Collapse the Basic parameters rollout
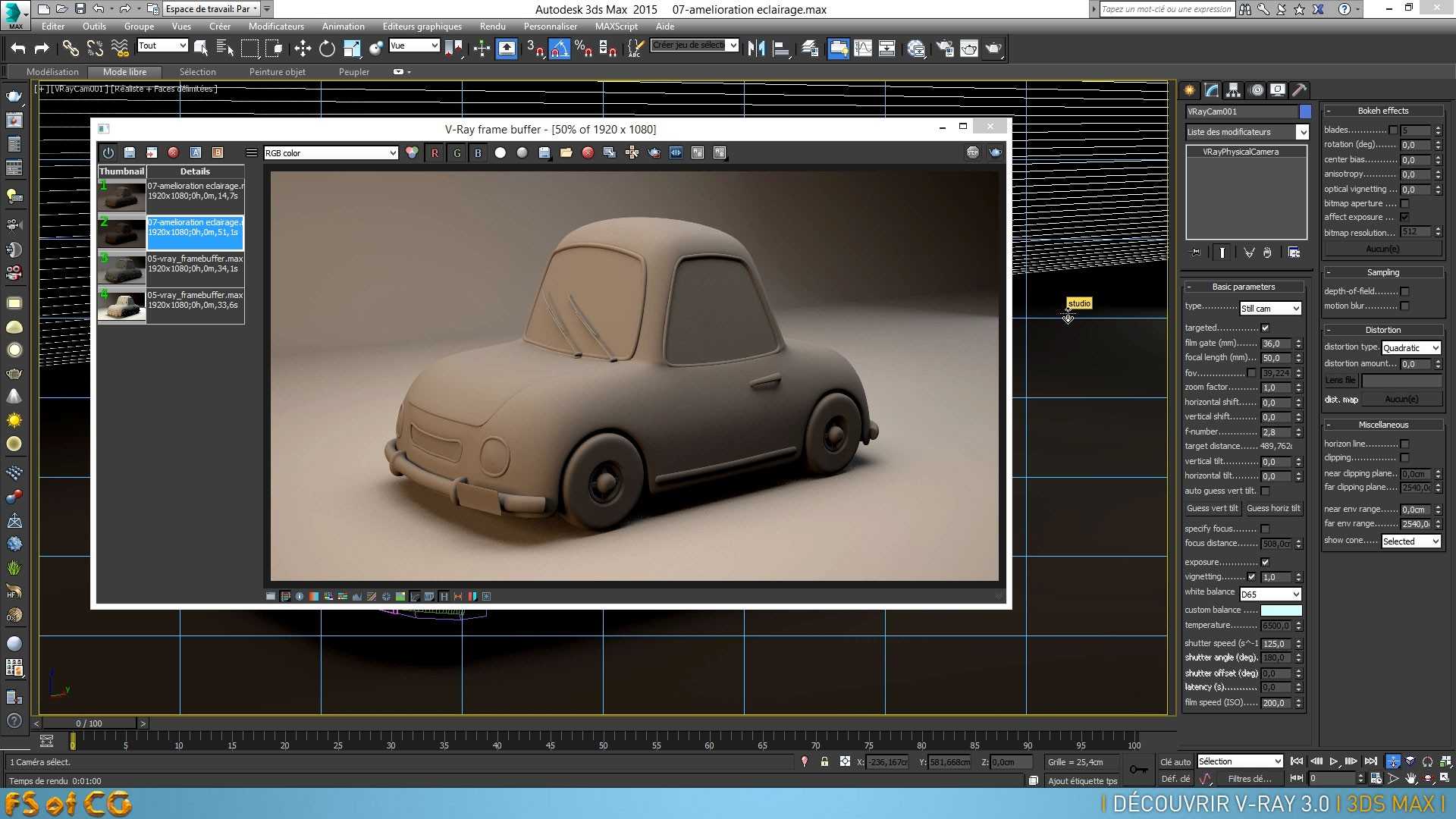Image resolution: width=1456 pixels, height=819 pixels. 1244,287
